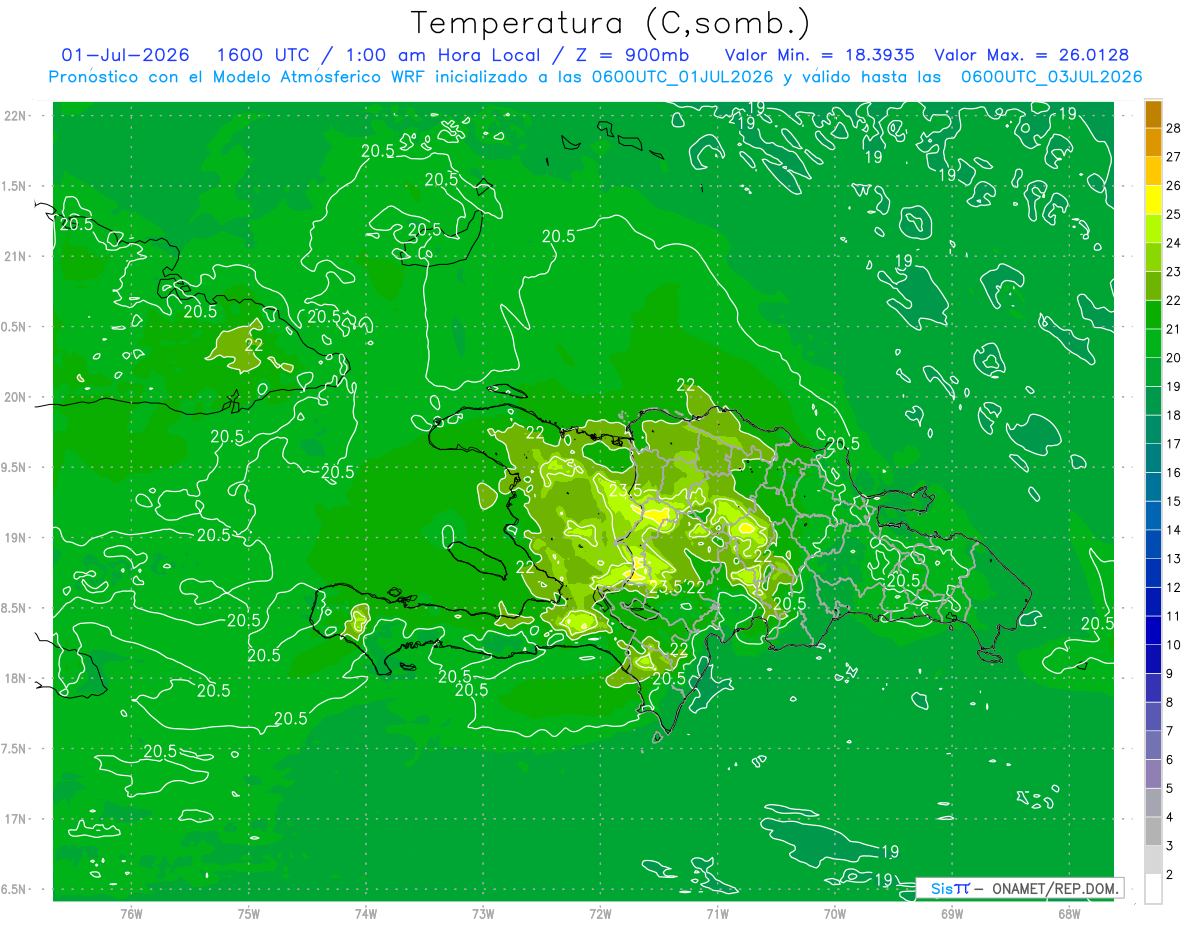This screenshot has height=927, width=1200.
Task: Click the ONAMET/REP.DOM. credit label
Action: click(1054, 888)
